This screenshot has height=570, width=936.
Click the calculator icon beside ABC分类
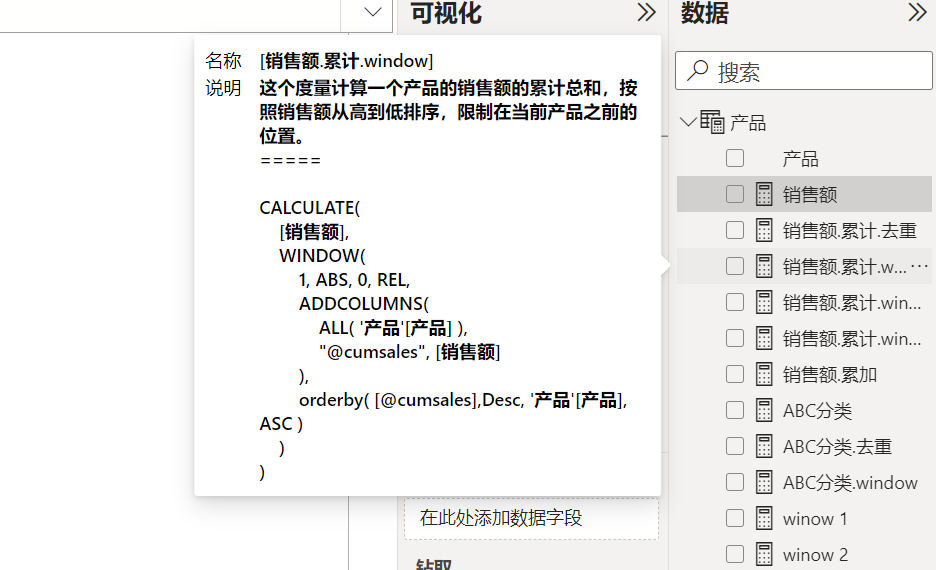click(x=764, y=411)
